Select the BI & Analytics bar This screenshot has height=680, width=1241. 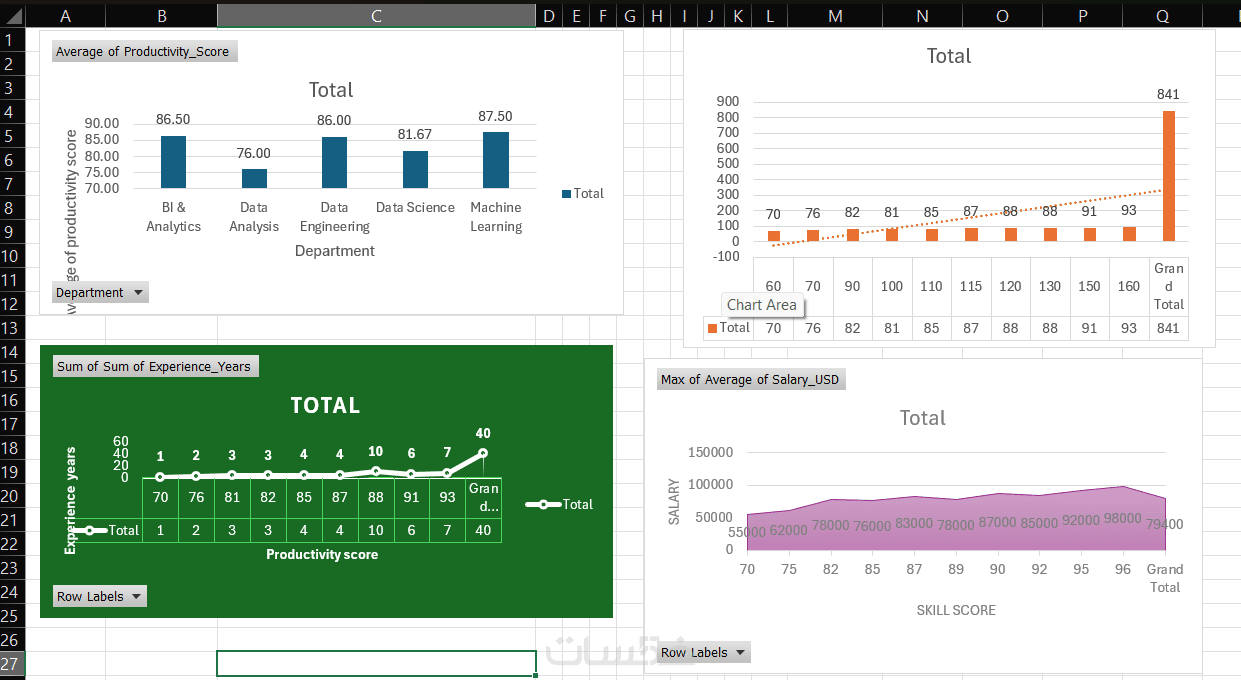[x=174, y=162]
